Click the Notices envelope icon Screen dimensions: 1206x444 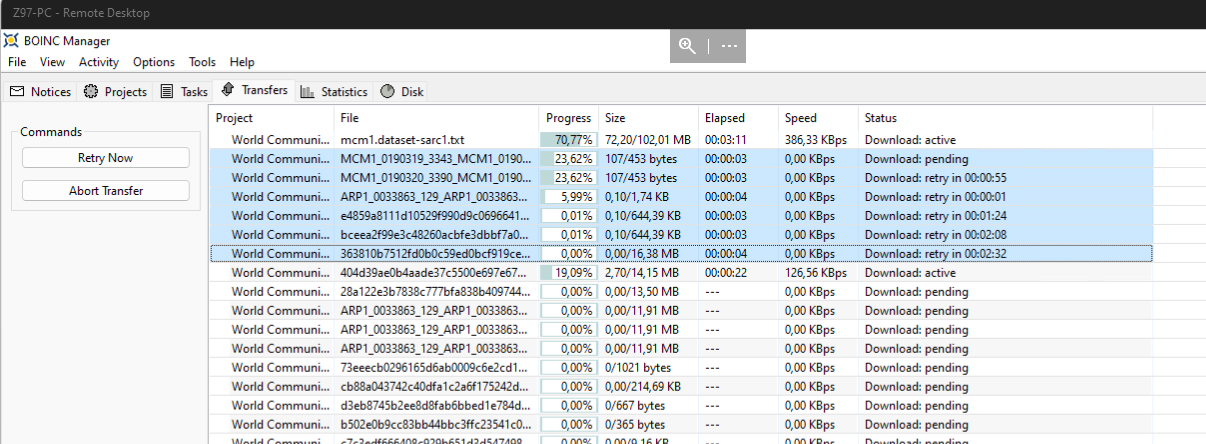click(17, 91)
